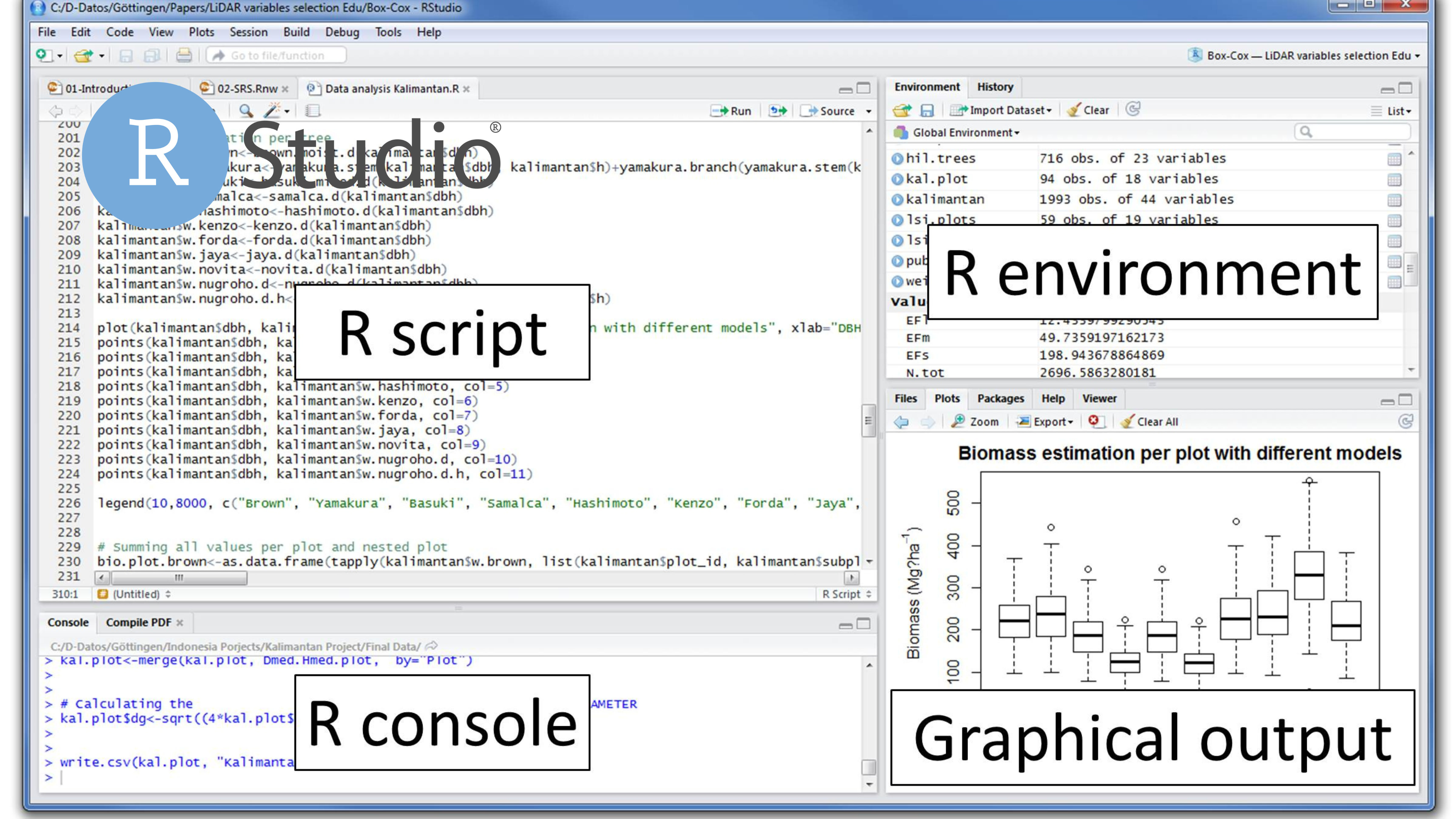The image size is (1456, 819).
Task: Click the open file folder icon
Action: (x=84, y=56)
